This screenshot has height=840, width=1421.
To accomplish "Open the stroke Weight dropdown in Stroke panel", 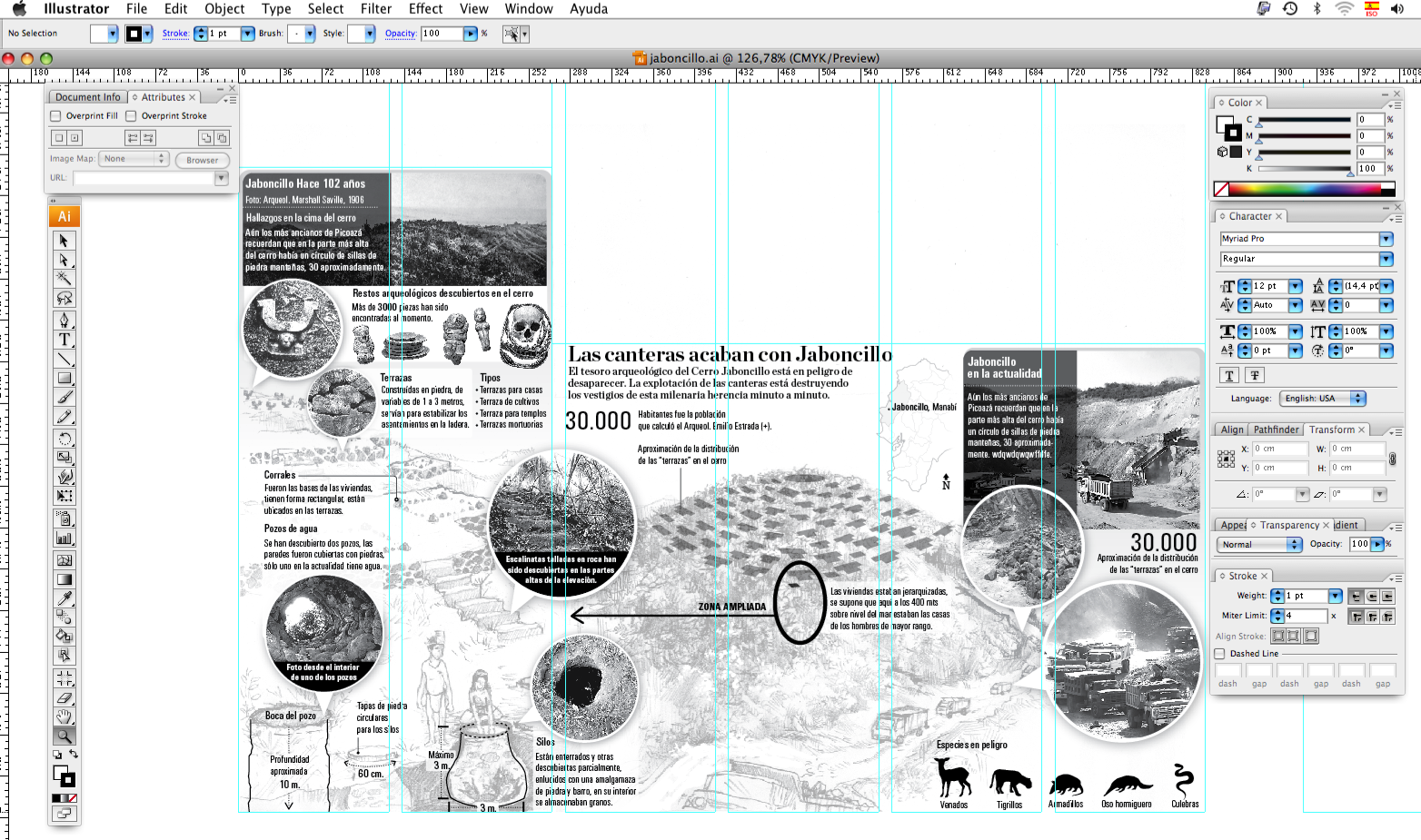I will click(x=1335, y=596).
